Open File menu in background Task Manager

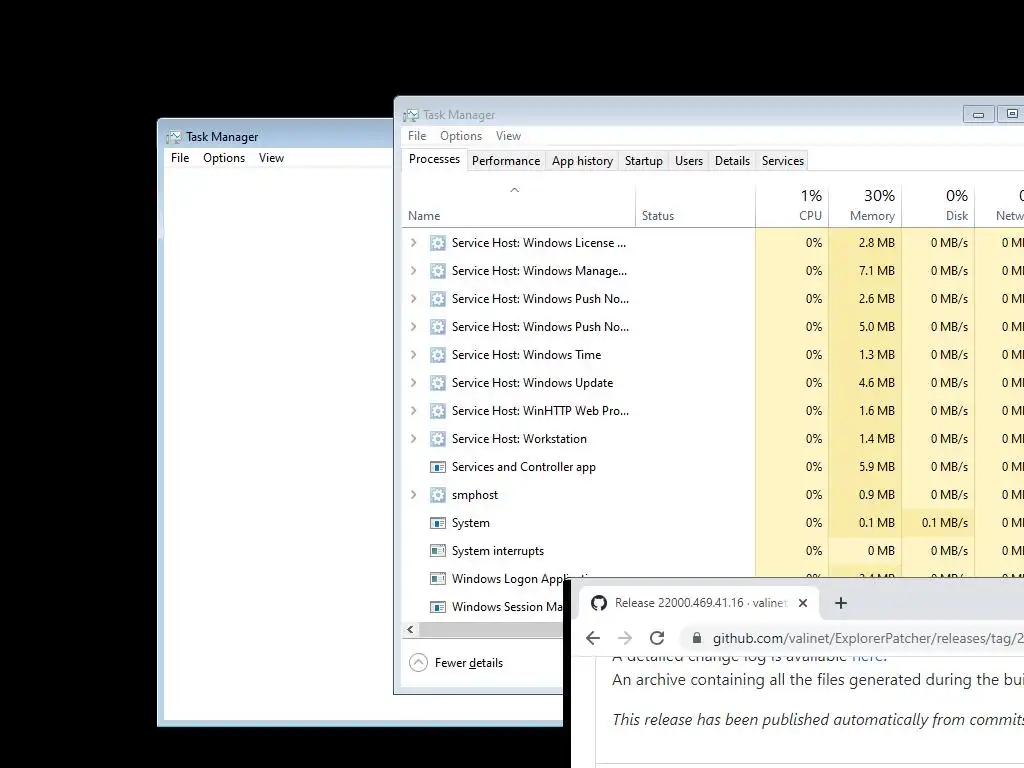pyautogui.click(x=180, y=158)
